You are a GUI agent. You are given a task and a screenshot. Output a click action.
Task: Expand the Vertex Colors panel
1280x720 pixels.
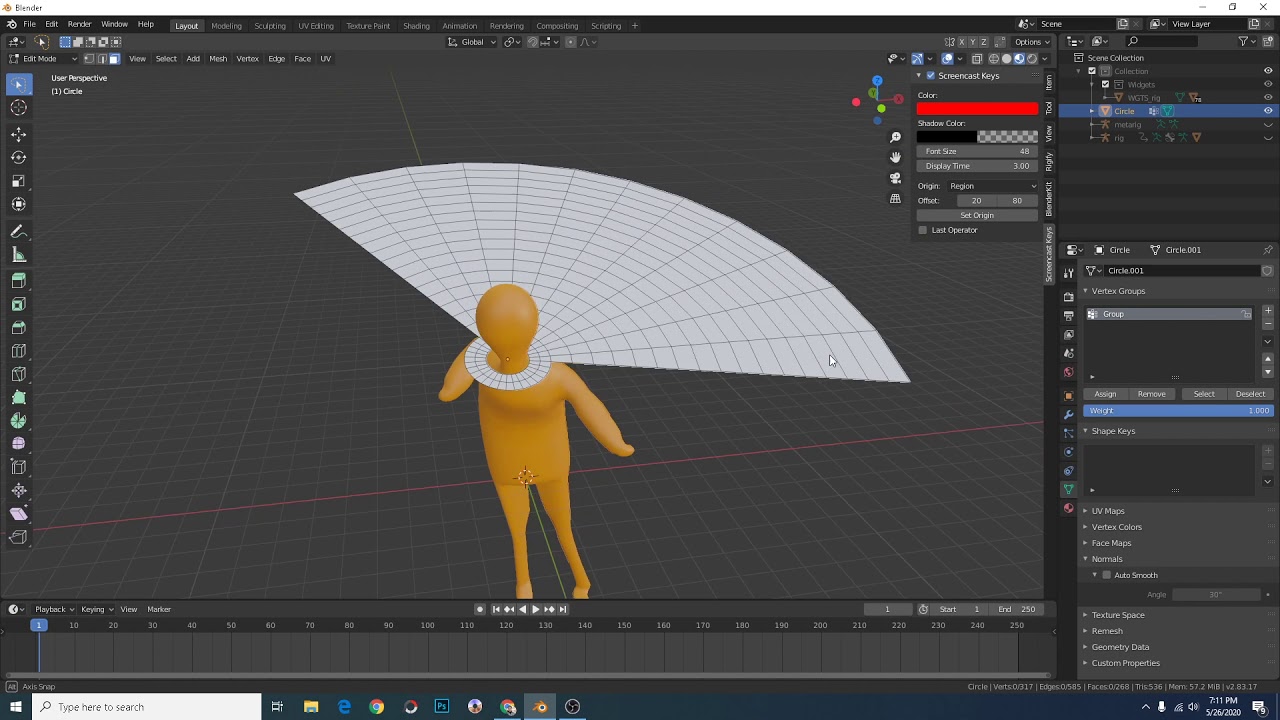[x=1116, y=527]
